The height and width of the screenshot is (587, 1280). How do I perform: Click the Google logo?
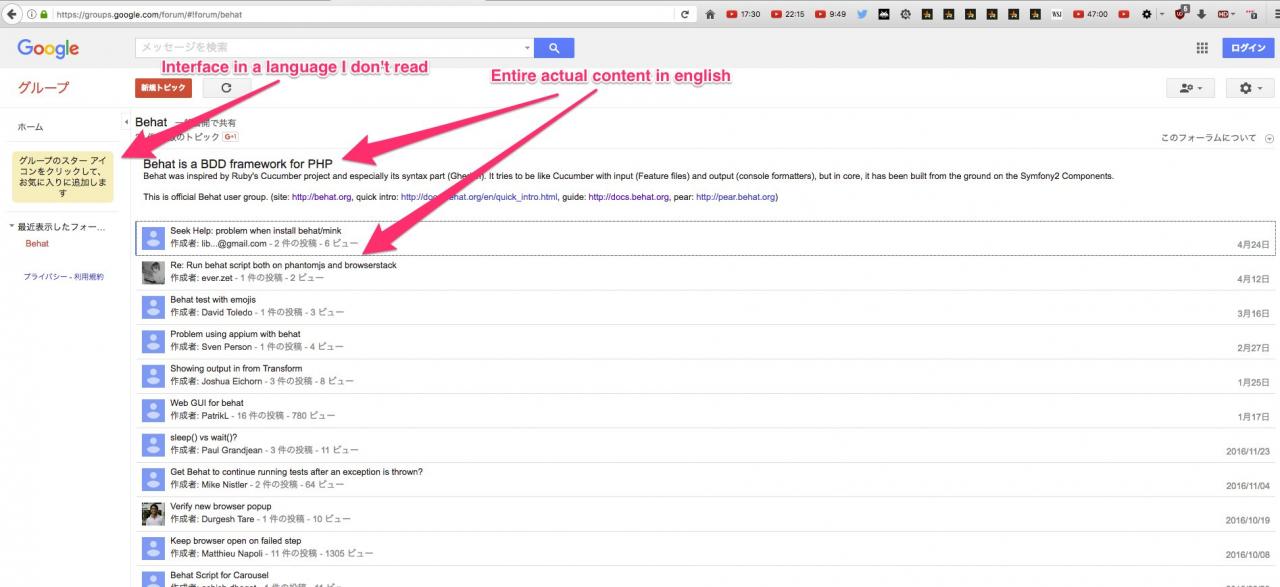48,48
